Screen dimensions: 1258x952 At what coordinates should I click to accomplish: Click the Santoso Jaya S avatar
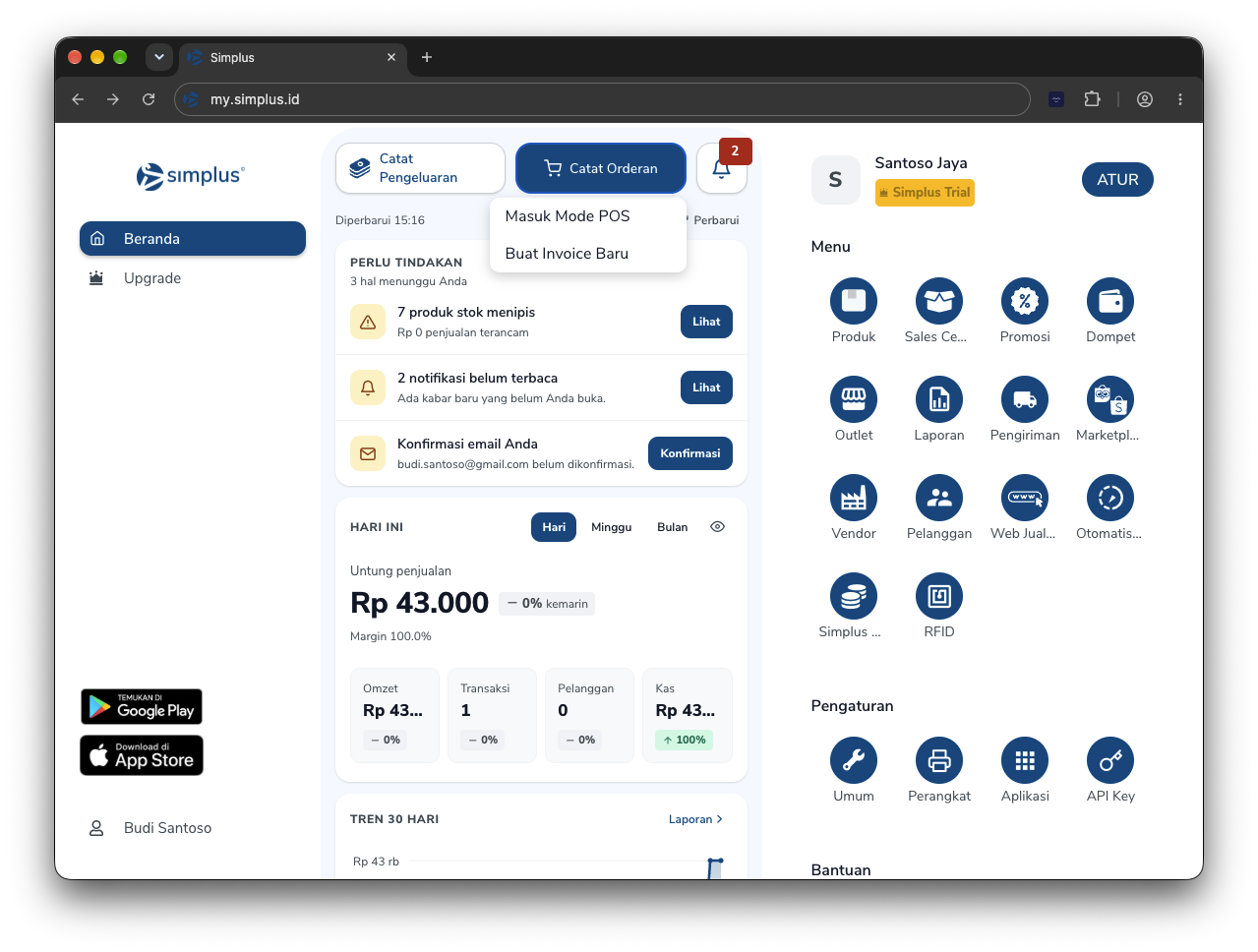pos(835,180)
